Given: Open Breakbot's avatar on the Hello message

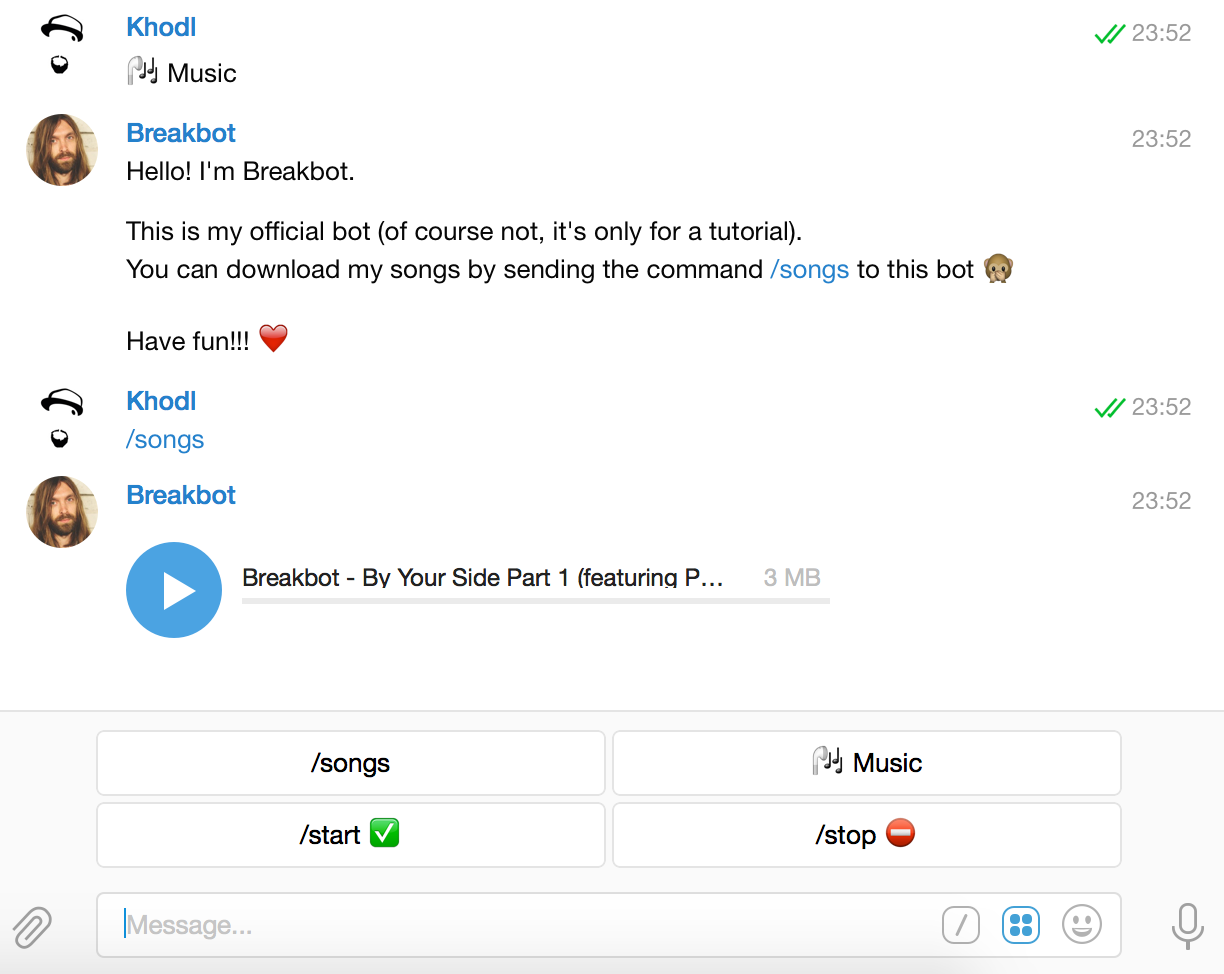Looking at the screenshot, I should tap(62, 150).
